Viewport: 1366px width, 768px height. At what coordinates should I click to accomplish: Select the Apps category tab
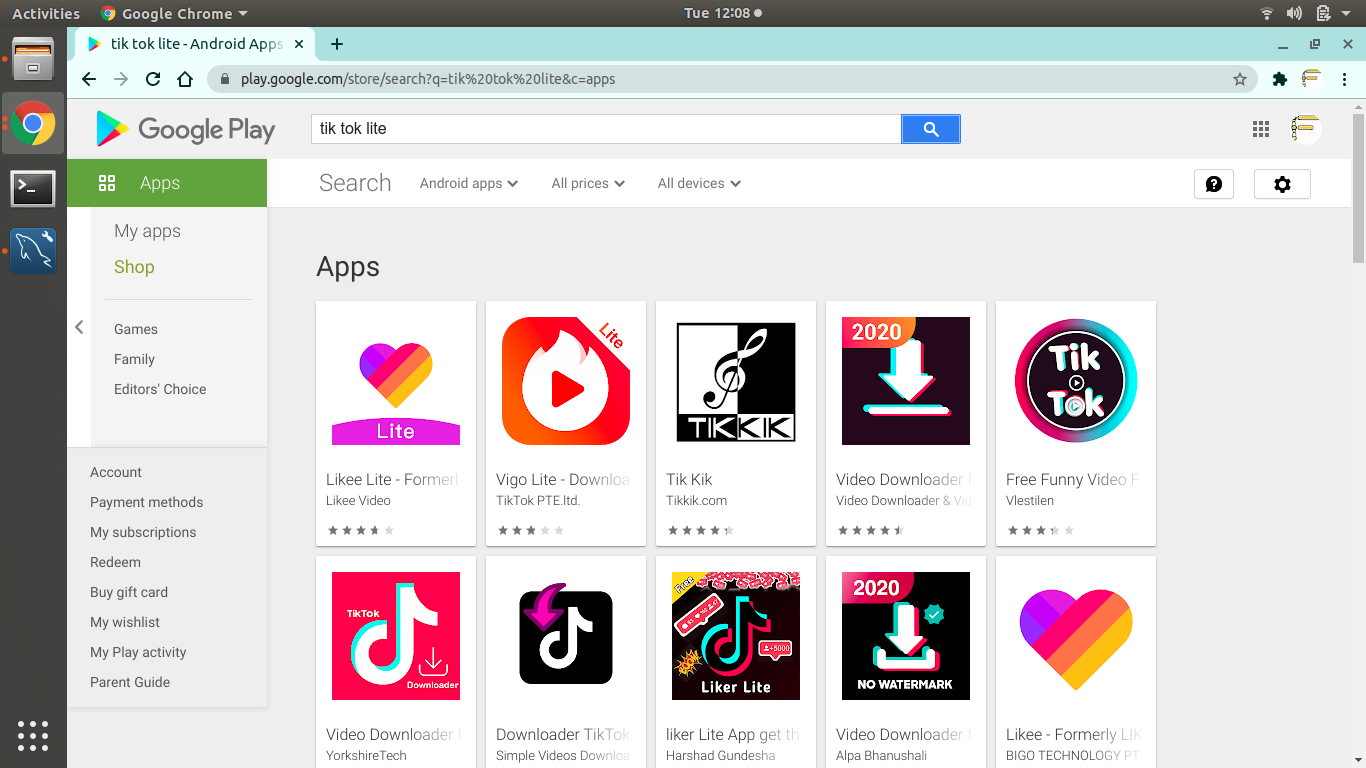(x=167, y=183)
